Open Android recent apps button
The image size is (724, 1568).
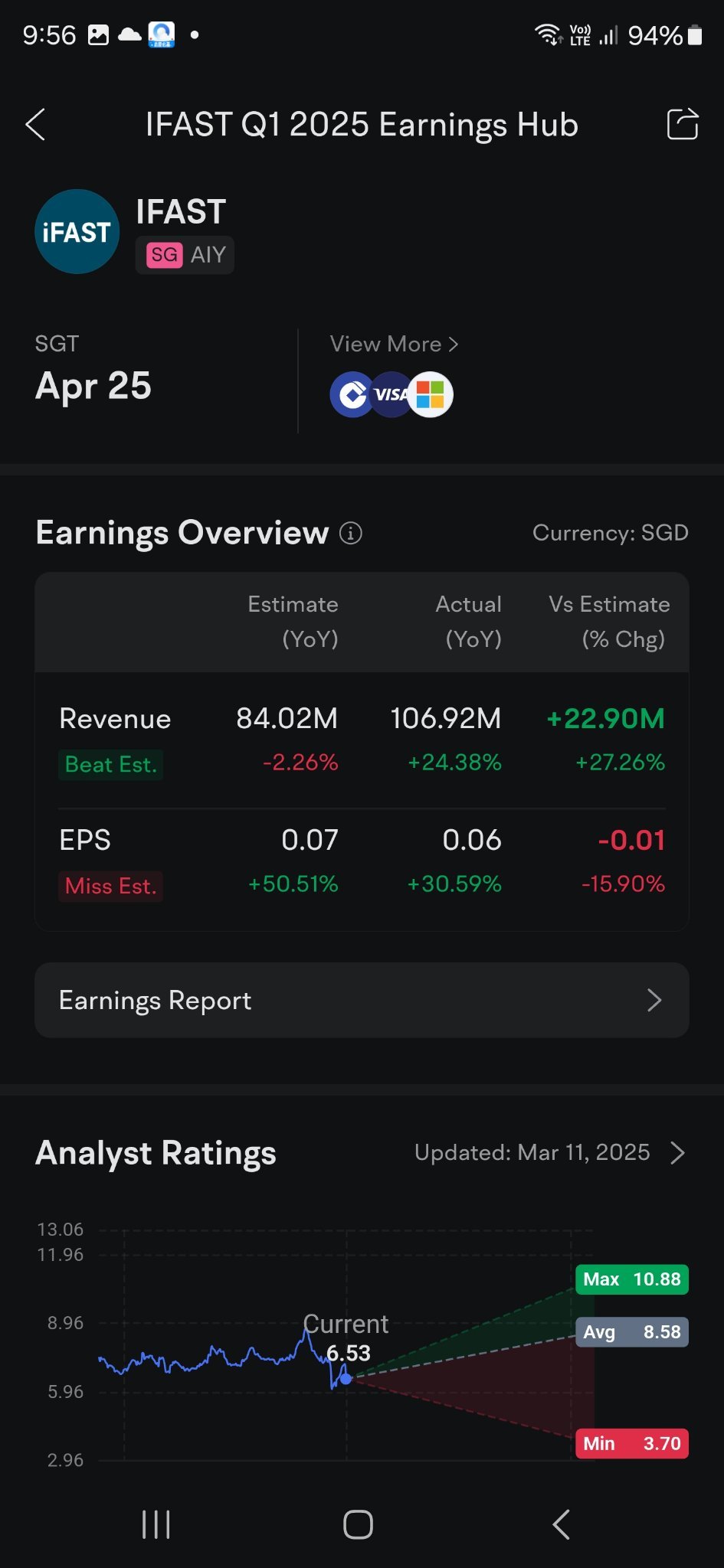click(x=156, y=1524)
